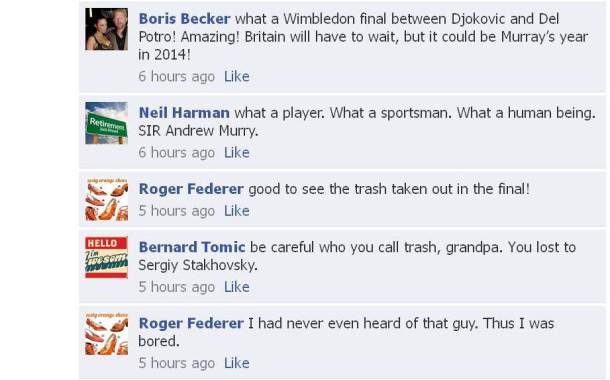Like Neil Harman's SIR Andrew Murry comment
This screenshot has height=380, width=610.
(x=237, y=152)
